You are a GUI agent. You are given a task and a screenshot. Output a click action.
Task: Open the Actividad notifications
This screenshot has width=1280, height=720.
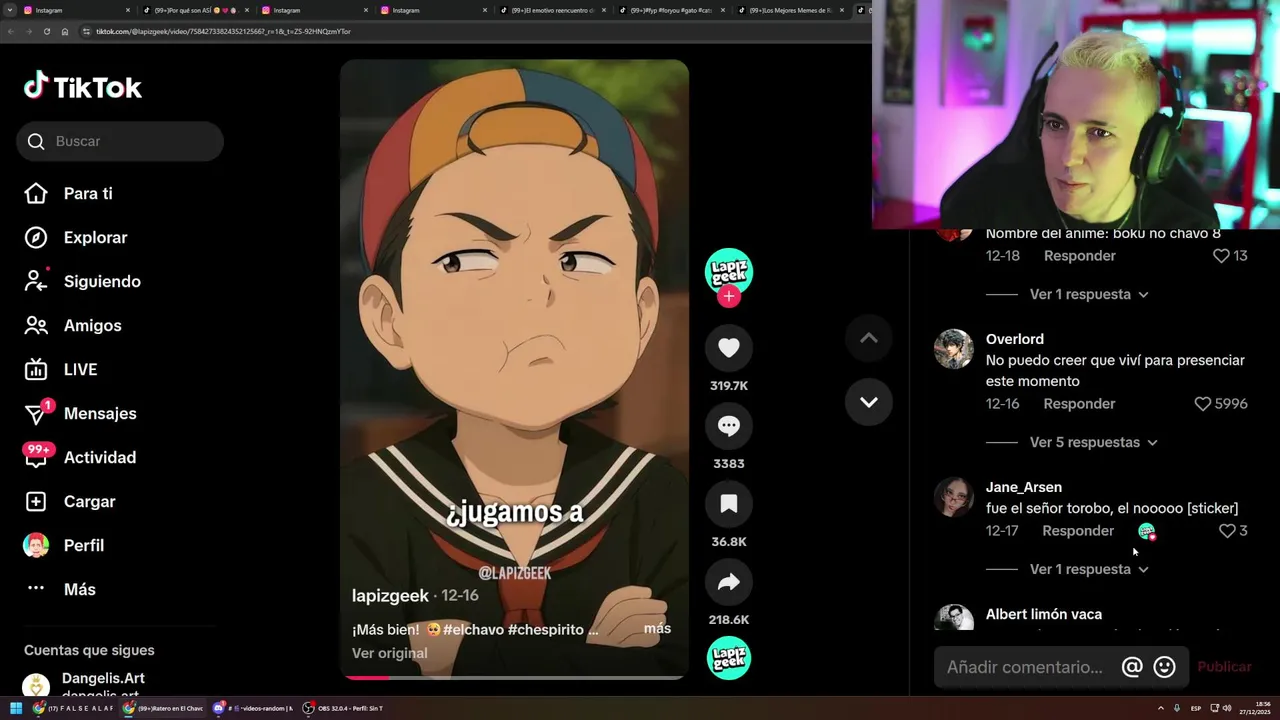pos(80,457)
